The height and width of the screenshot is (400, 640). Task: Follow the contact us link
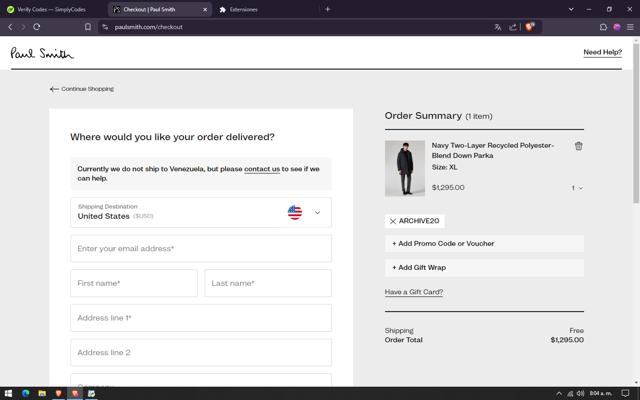point(262,169)
